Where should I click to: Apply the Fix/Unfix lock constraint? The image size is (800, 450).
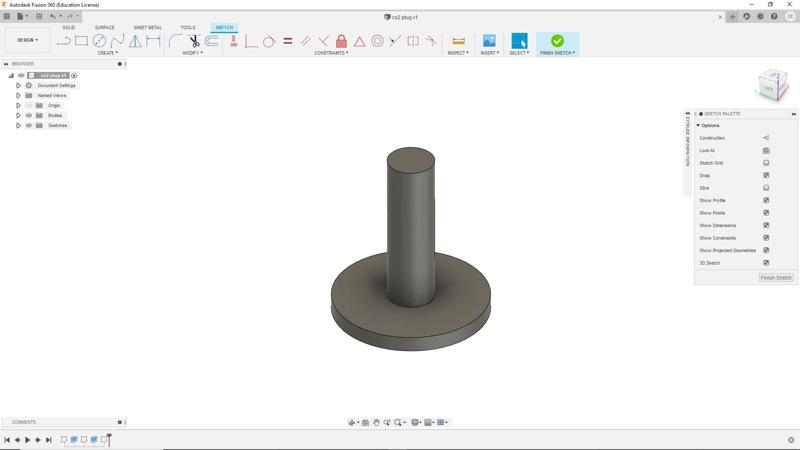[x=341, y=41]
